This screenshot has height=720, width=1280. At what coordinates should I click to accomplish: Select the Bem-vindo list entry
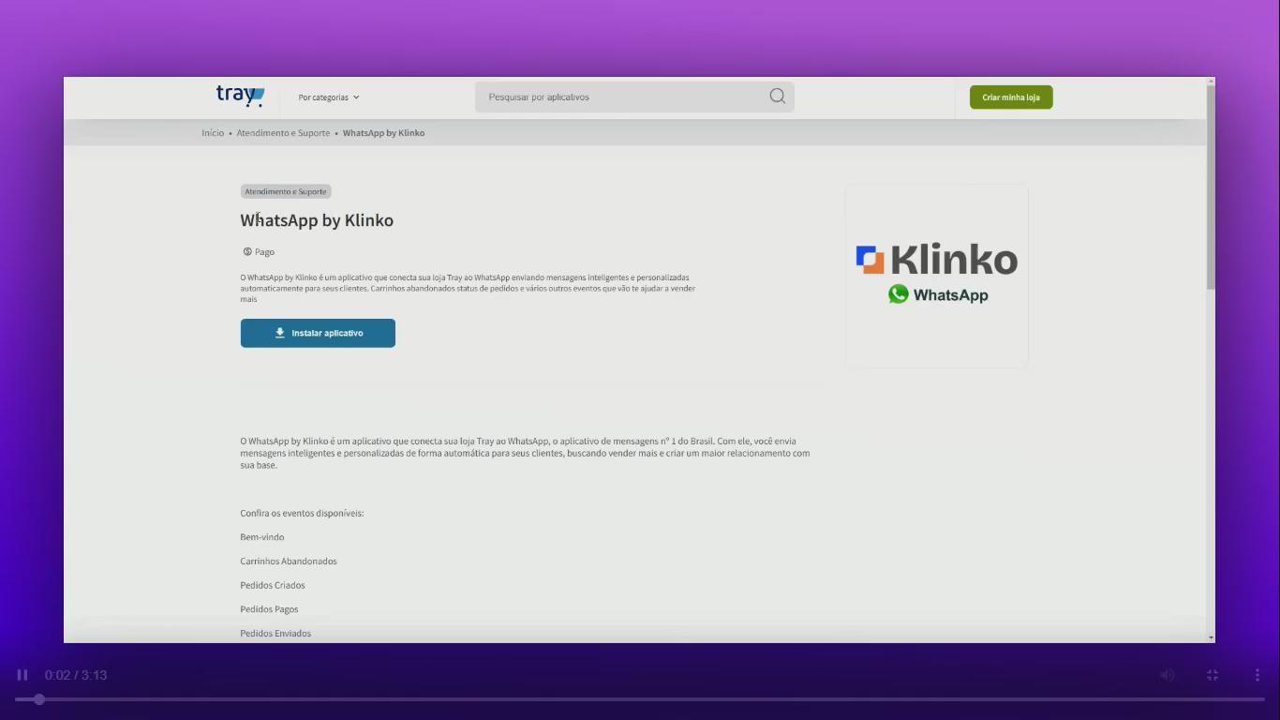(x=262, y=537)
